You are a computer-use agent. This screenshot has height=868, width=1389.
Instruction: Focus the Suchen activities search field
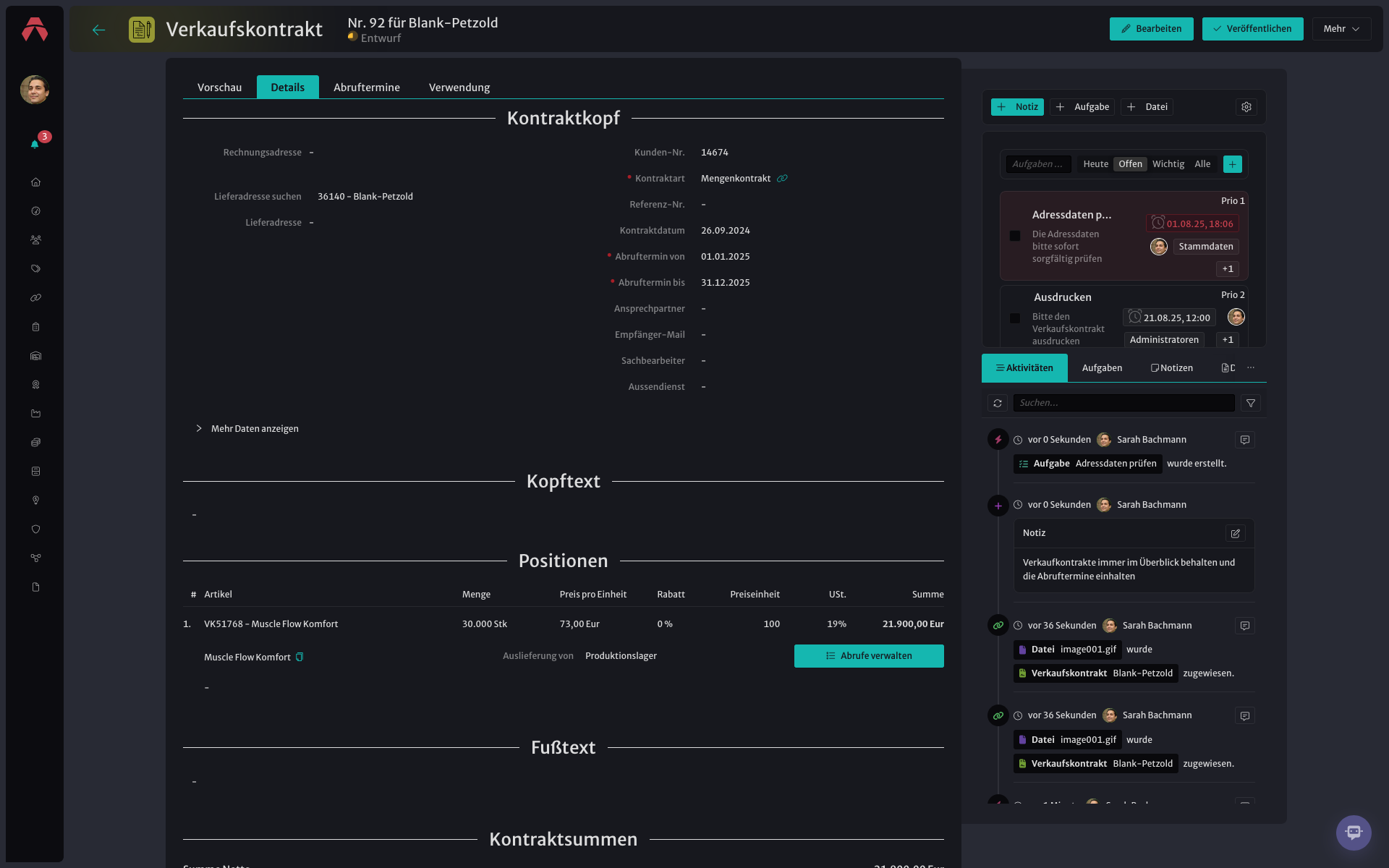(x=1123, y=403)
